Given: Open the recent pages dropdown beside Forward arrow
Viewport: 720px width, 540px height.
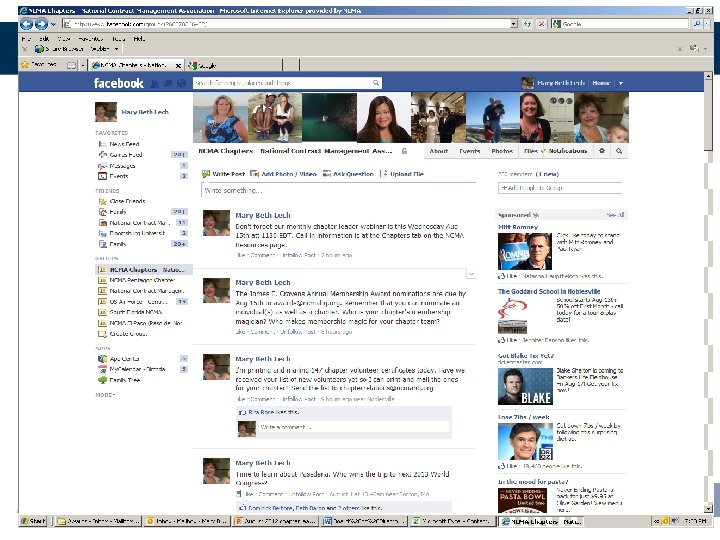Looking at the screenshot, I should tap(53, 24).
